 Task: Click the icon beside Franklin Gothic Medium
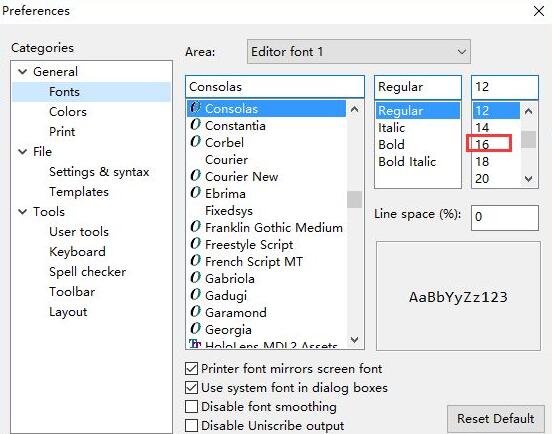pyautogui.click(x=195, y=227)
